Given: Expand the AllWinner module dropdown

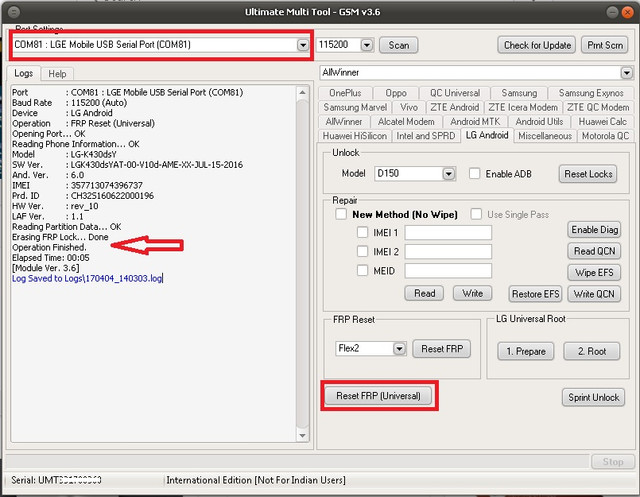Looking at the screenshot, I should pos(626,73).
